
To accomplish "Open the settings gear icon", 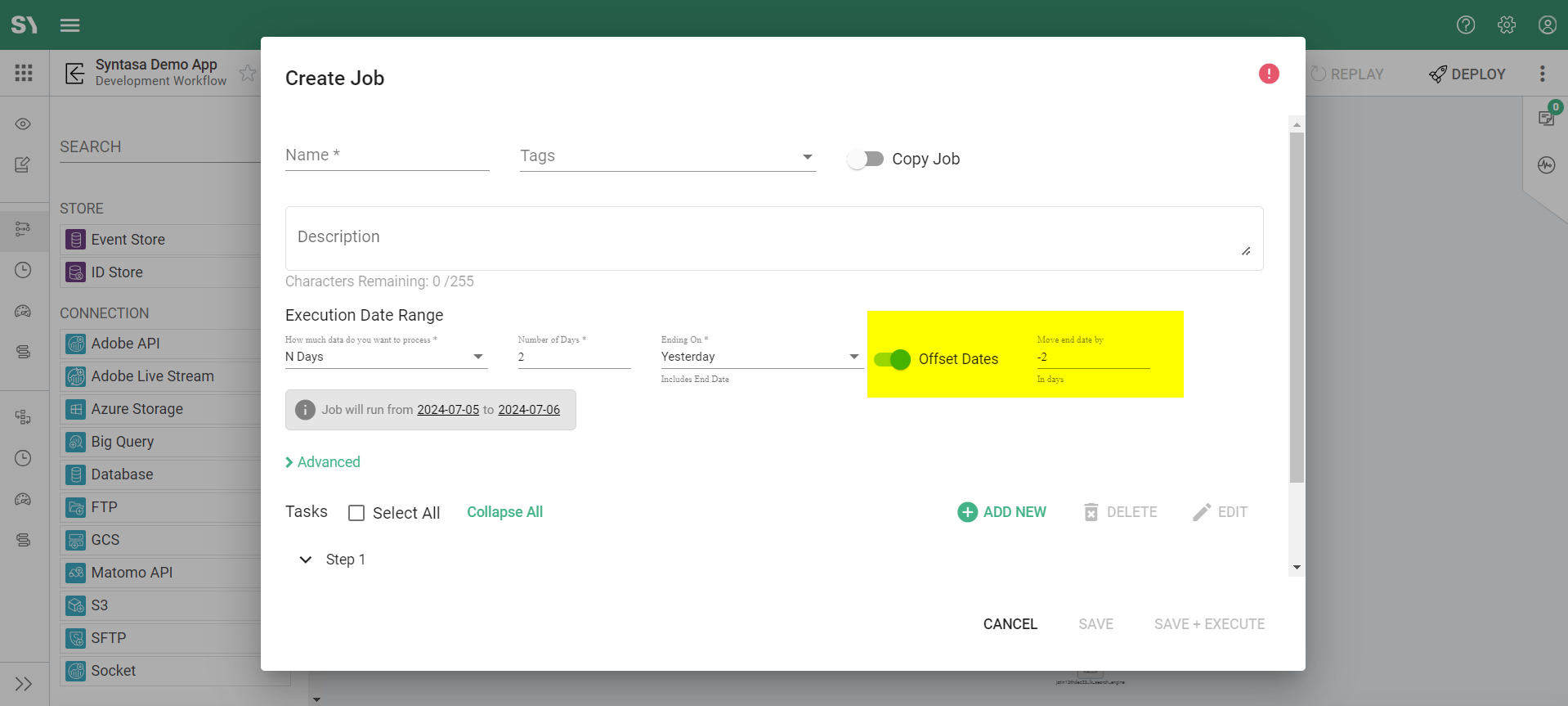I will click(x=1506, y=25).
